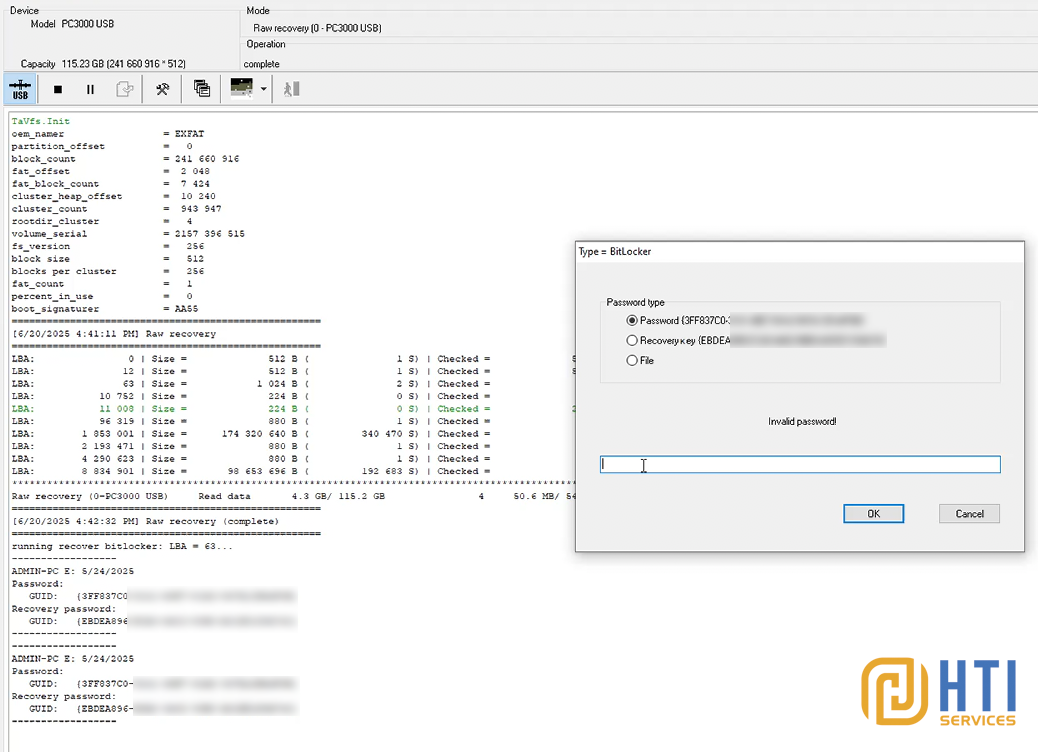
Task: Click the 'block_count = 241 660 916' line
Action: pos(125,159)
